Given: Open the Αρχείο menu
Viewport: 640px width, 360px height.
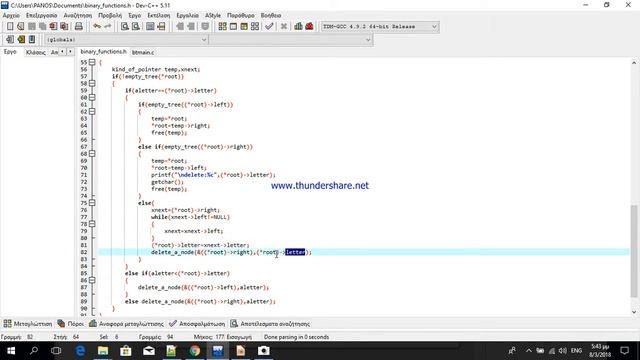Looking at the screenshot, I should pyautogui.click(x=11, y=16).
